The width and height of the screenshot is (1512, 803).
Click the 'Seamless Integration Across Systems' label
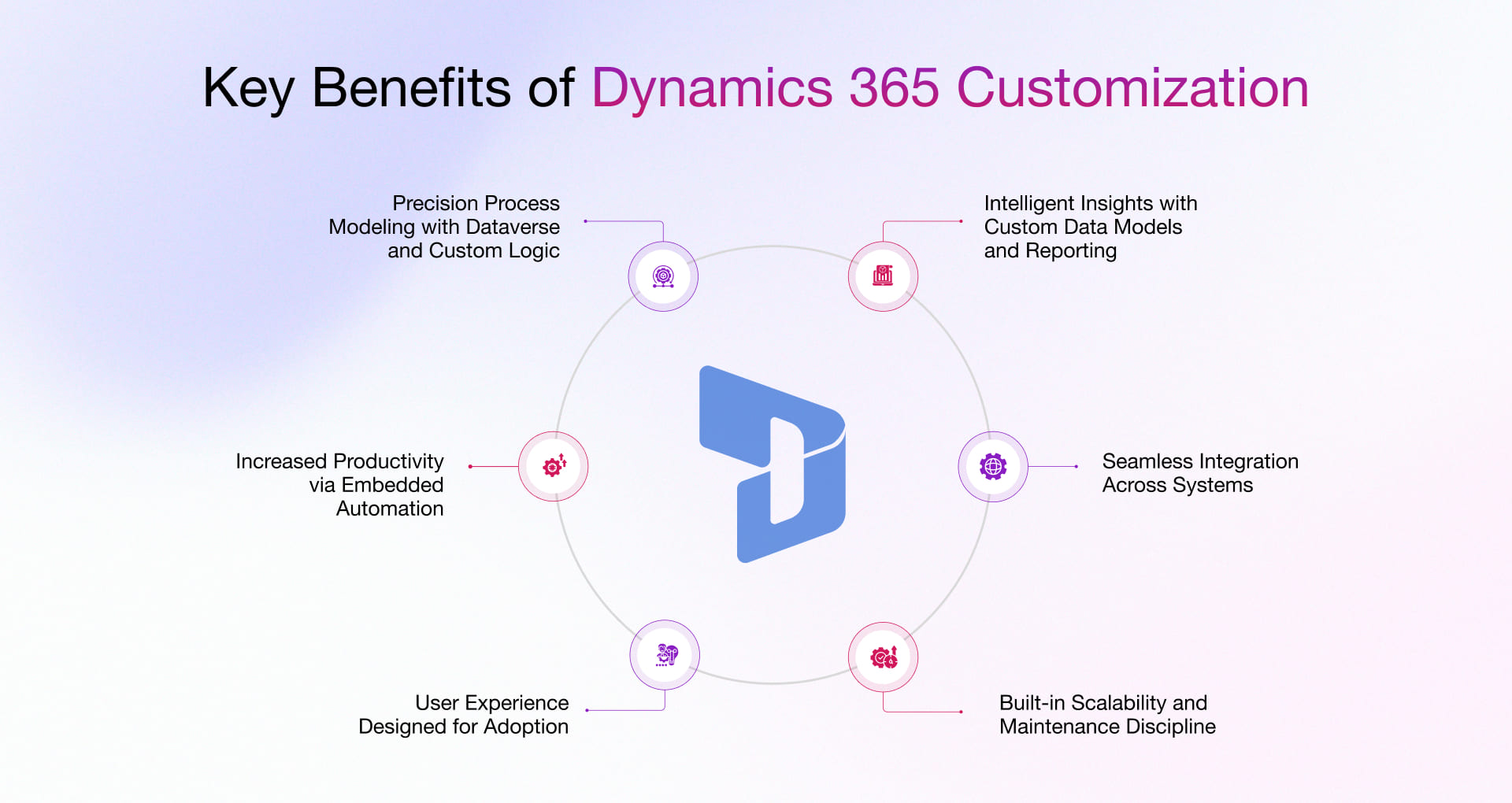[x=1200, y=472]
